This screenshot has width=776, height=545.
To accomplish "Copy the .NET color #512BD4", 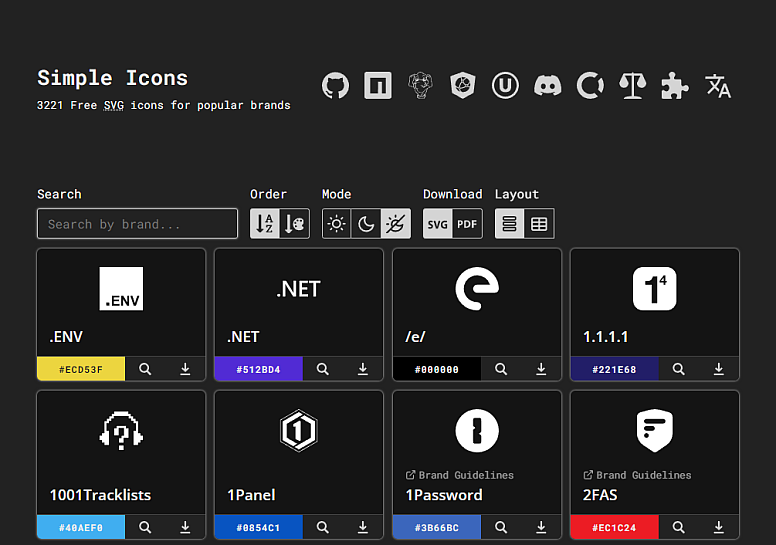I will click(258, 369).
